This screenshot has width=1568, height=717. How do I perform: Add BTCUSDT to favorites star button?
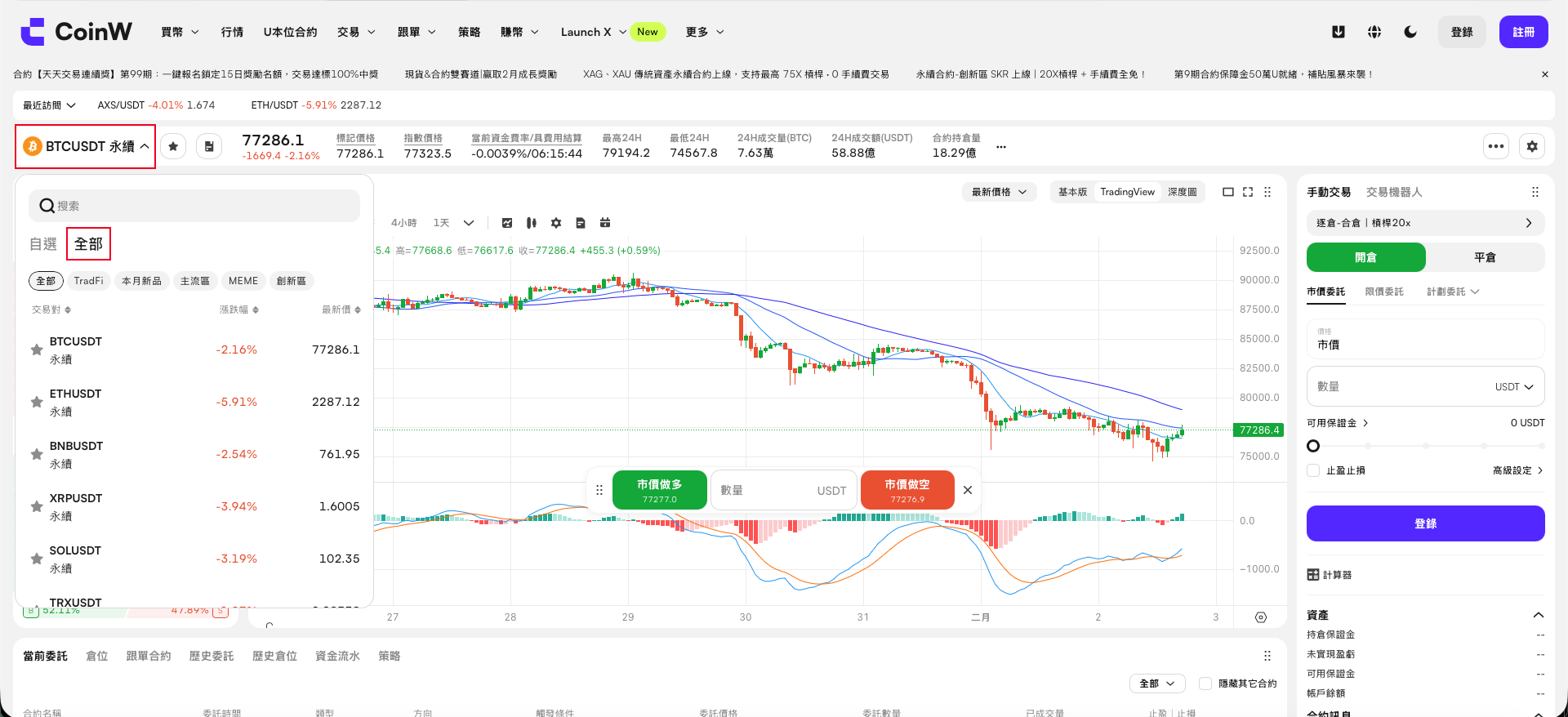[x=173, y=146]
